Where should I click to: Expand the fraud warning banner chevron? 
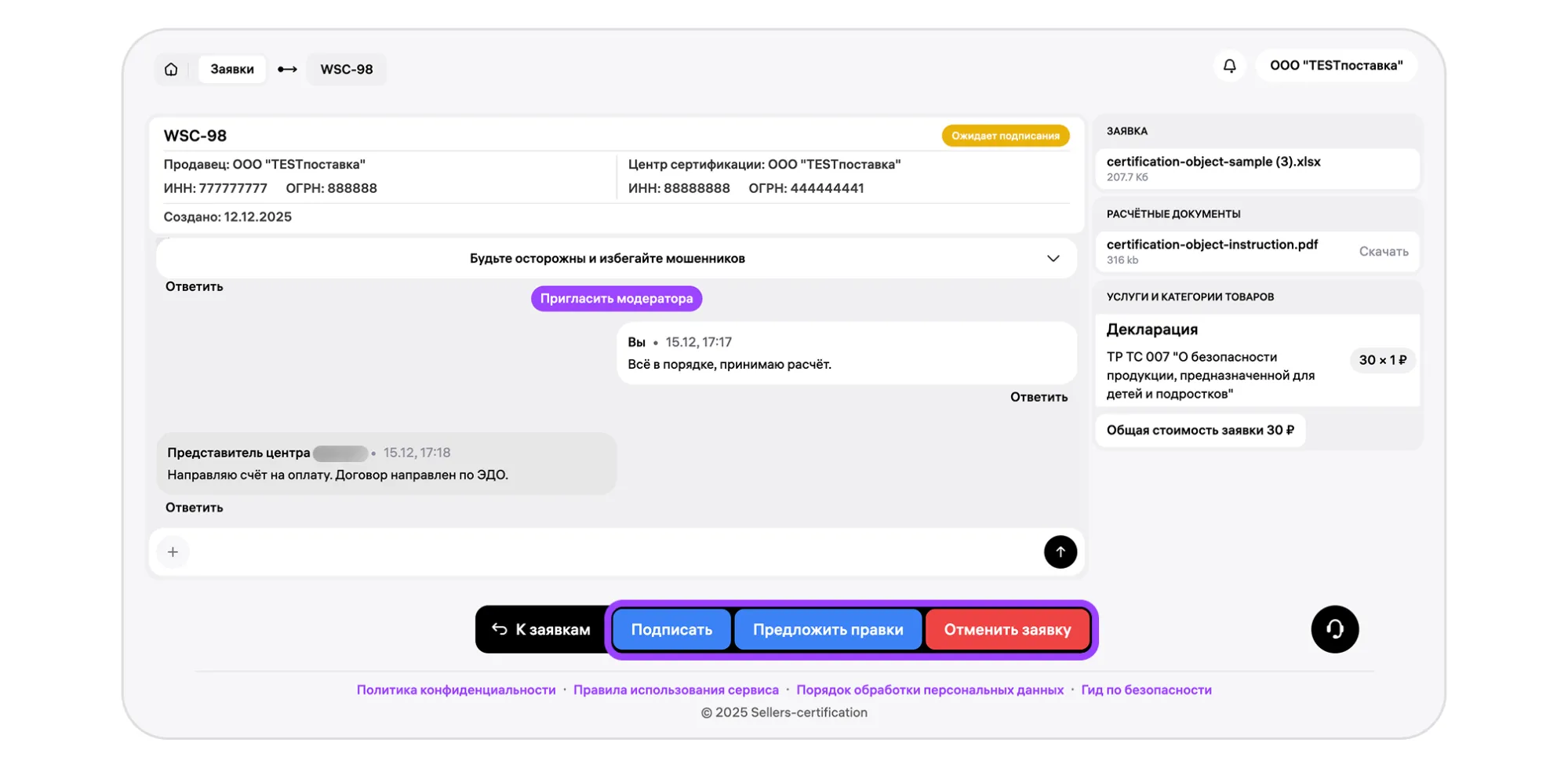[x=1053, y=259]
